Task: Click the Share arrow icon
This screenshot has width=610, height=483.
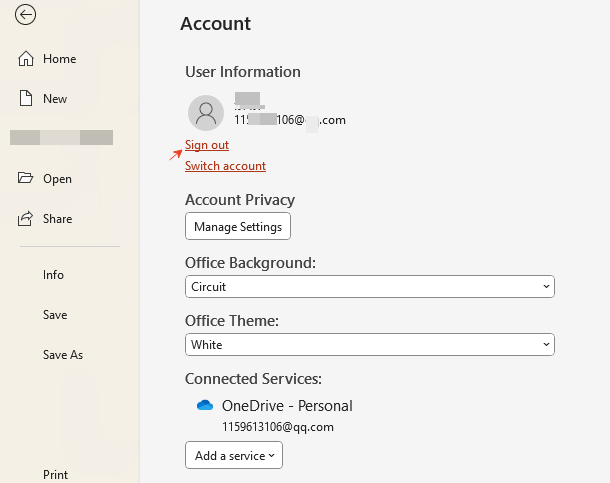Action: pyautogui.click(x=25, y=218)
